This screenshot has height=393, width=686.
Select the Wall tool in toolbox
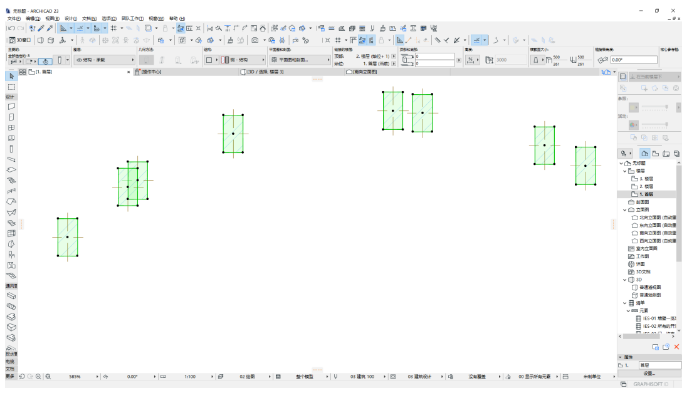coord(11,106)
